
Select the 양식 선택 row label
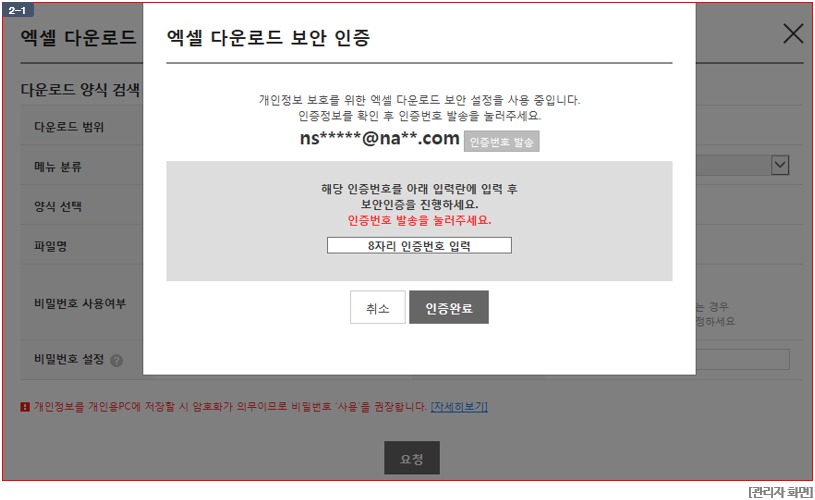(x=58, y=206)
